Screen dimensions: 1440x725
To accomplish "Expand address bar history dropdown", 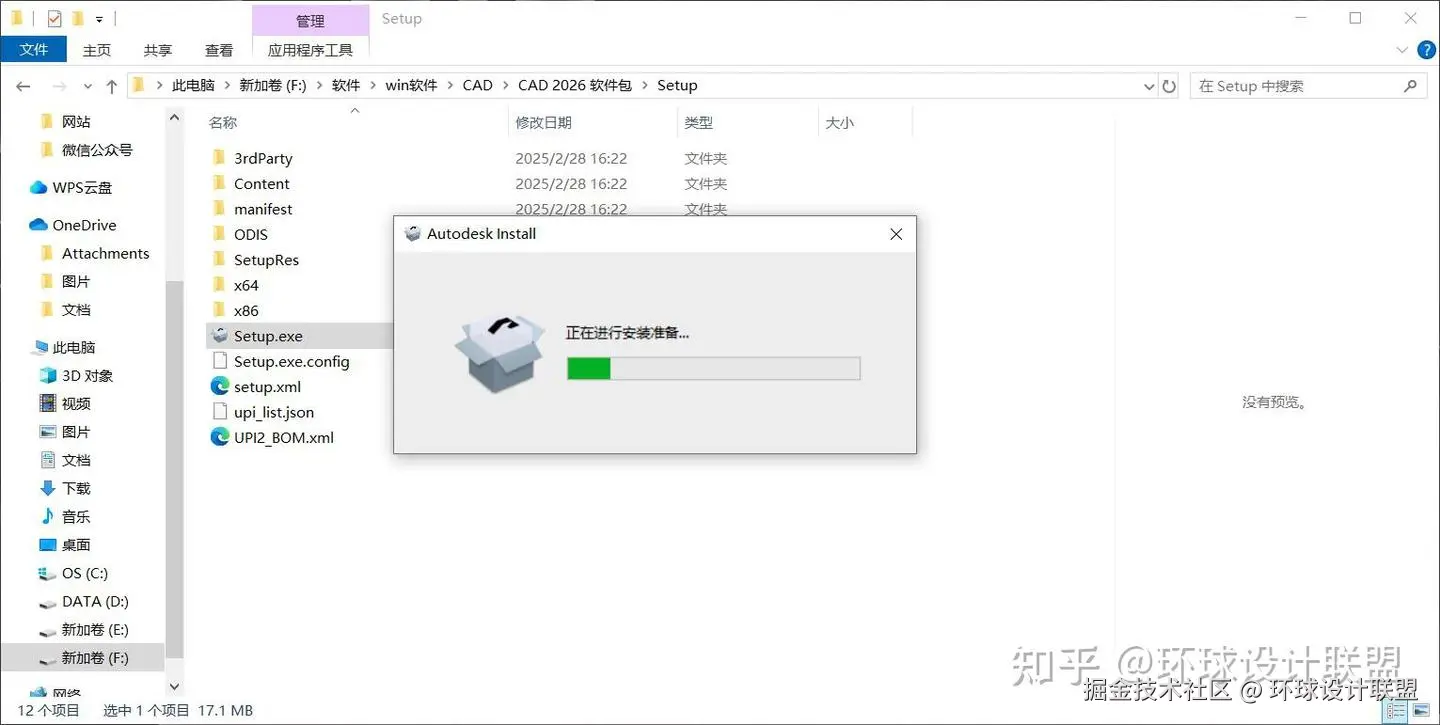I will (1149, 87).
